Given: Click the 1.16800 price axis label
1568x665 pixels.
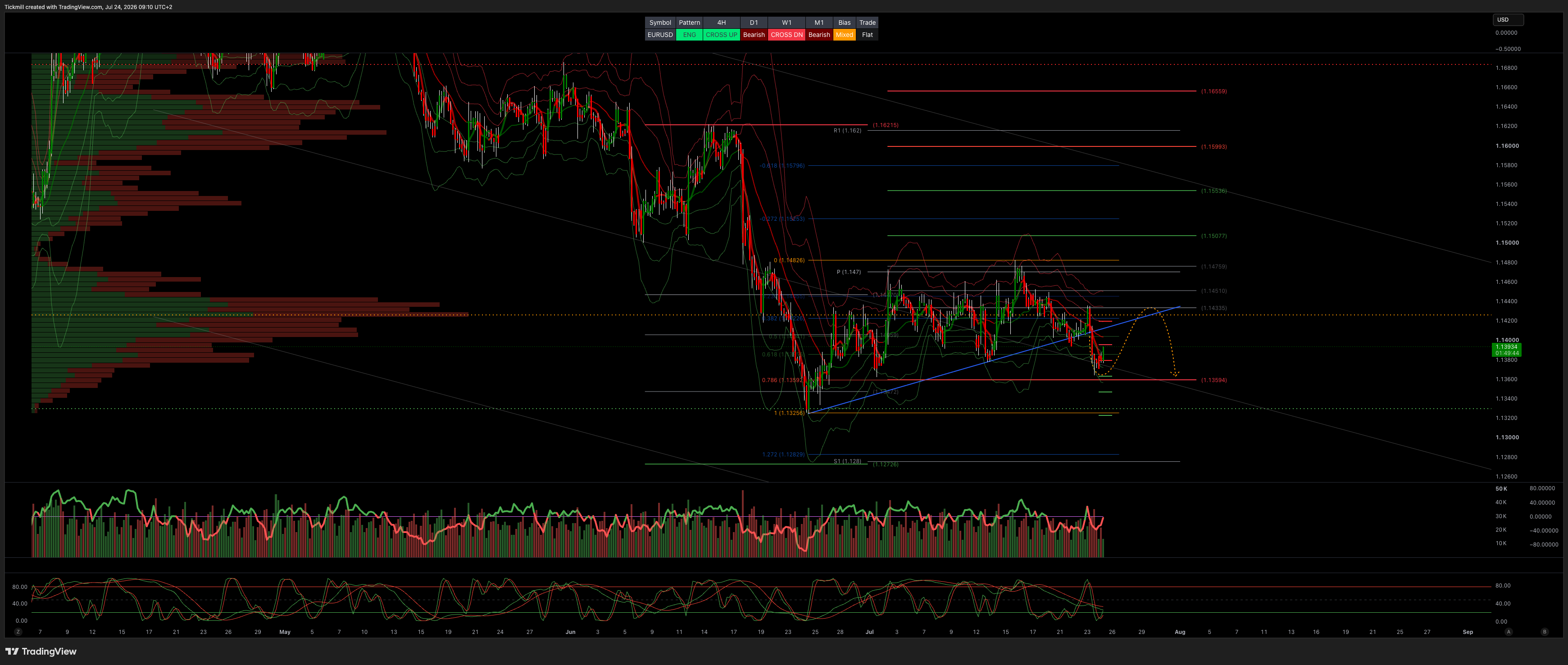Looking at the screenshot, I should coord(1507,68).
